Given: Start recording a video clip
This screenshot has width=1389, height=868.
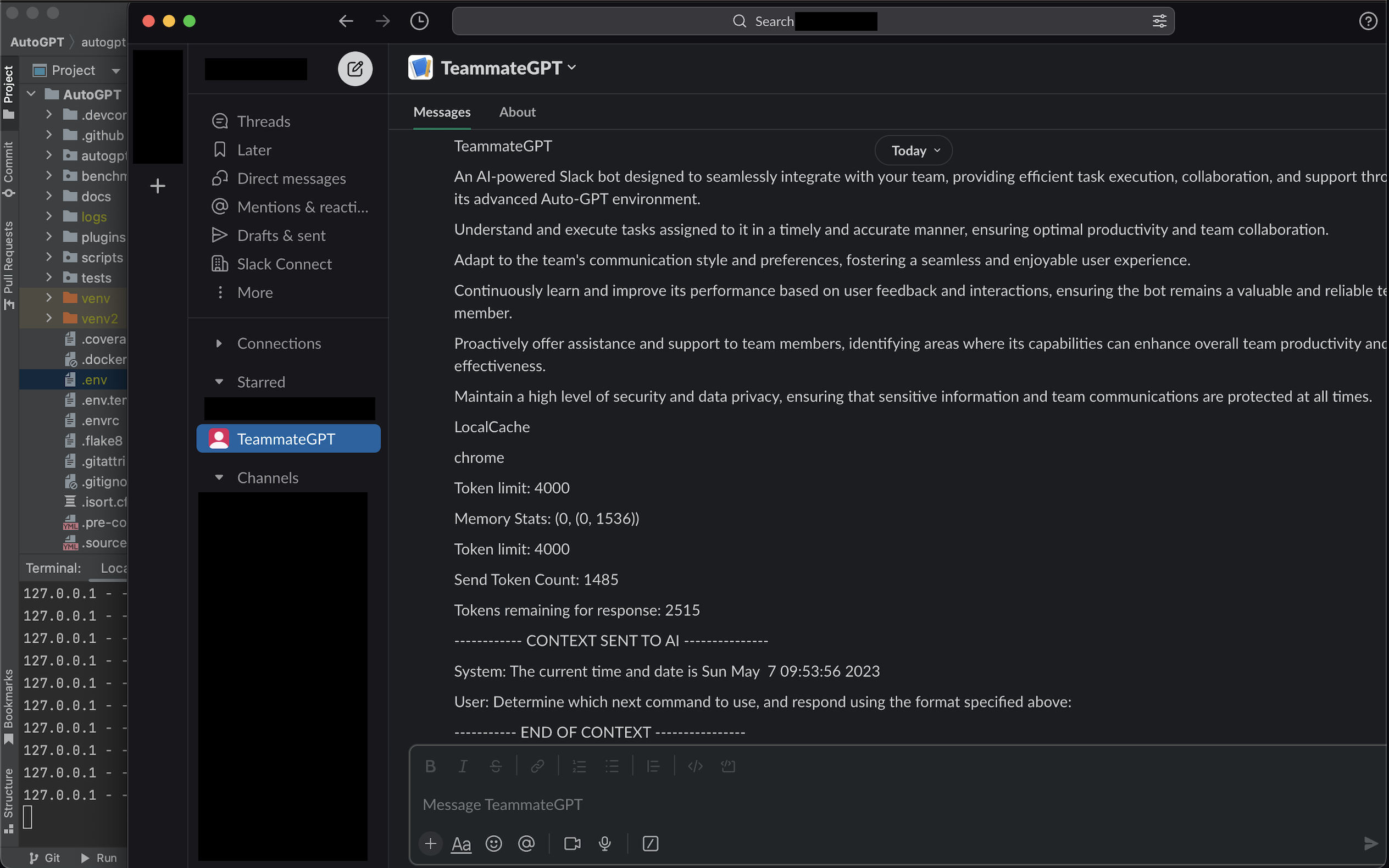Looking at the screenshot, I should coord(571,843).
